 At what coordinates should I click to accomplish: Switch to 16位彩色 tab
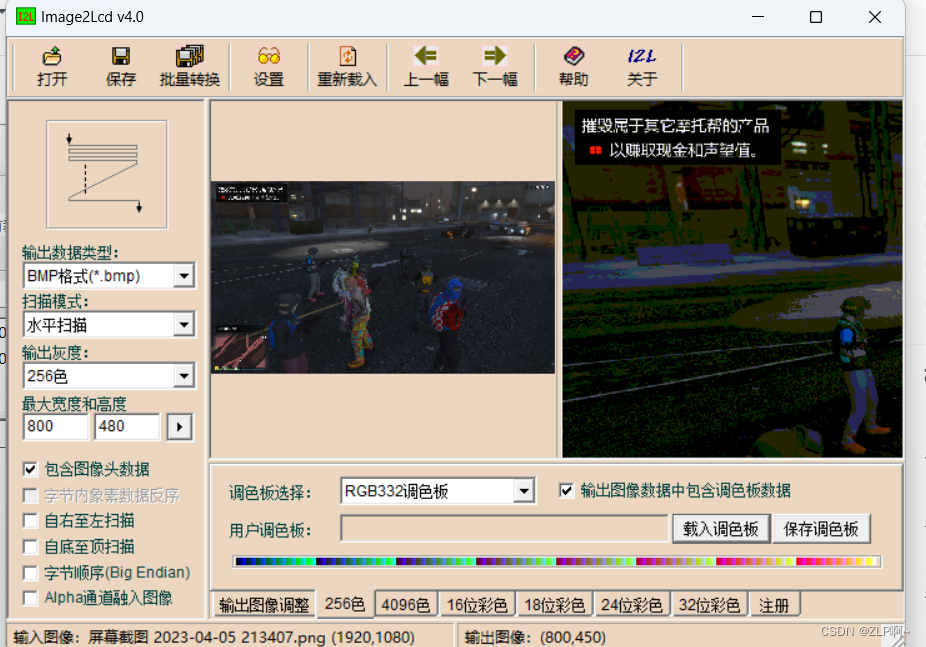pyautogui.click(x=477, y=605)
